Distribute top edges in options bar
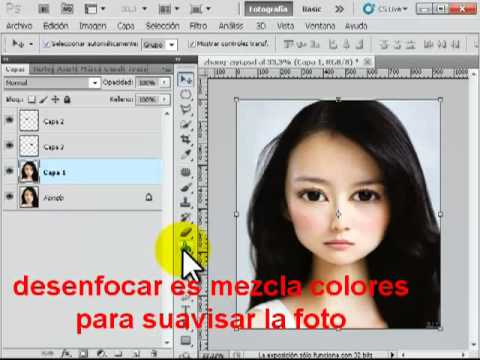This screenshot has height=360, width=480. (x=384, y=44)
